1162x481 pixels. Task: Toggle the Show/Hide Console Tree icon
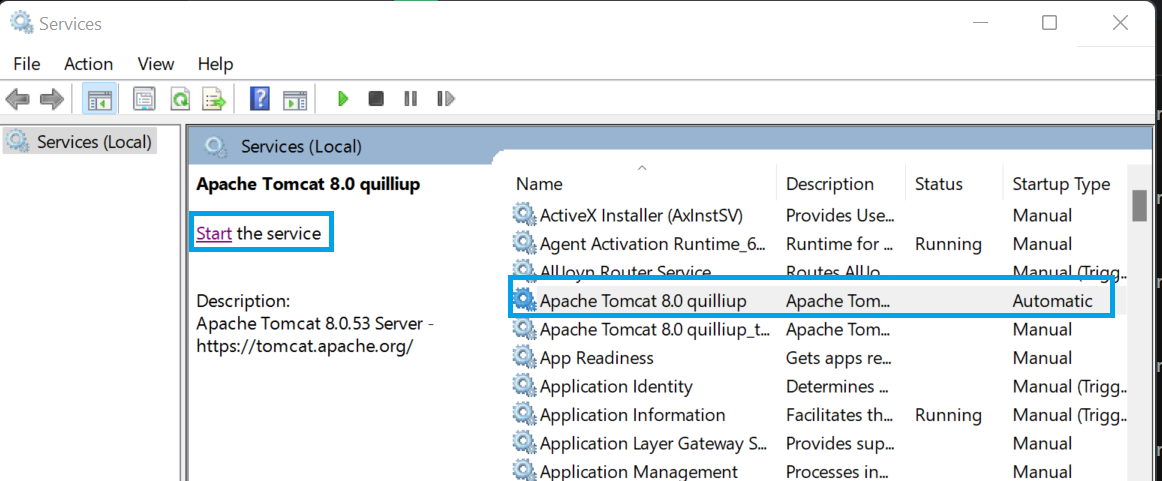pyautogui.click(x=99, y=99)
